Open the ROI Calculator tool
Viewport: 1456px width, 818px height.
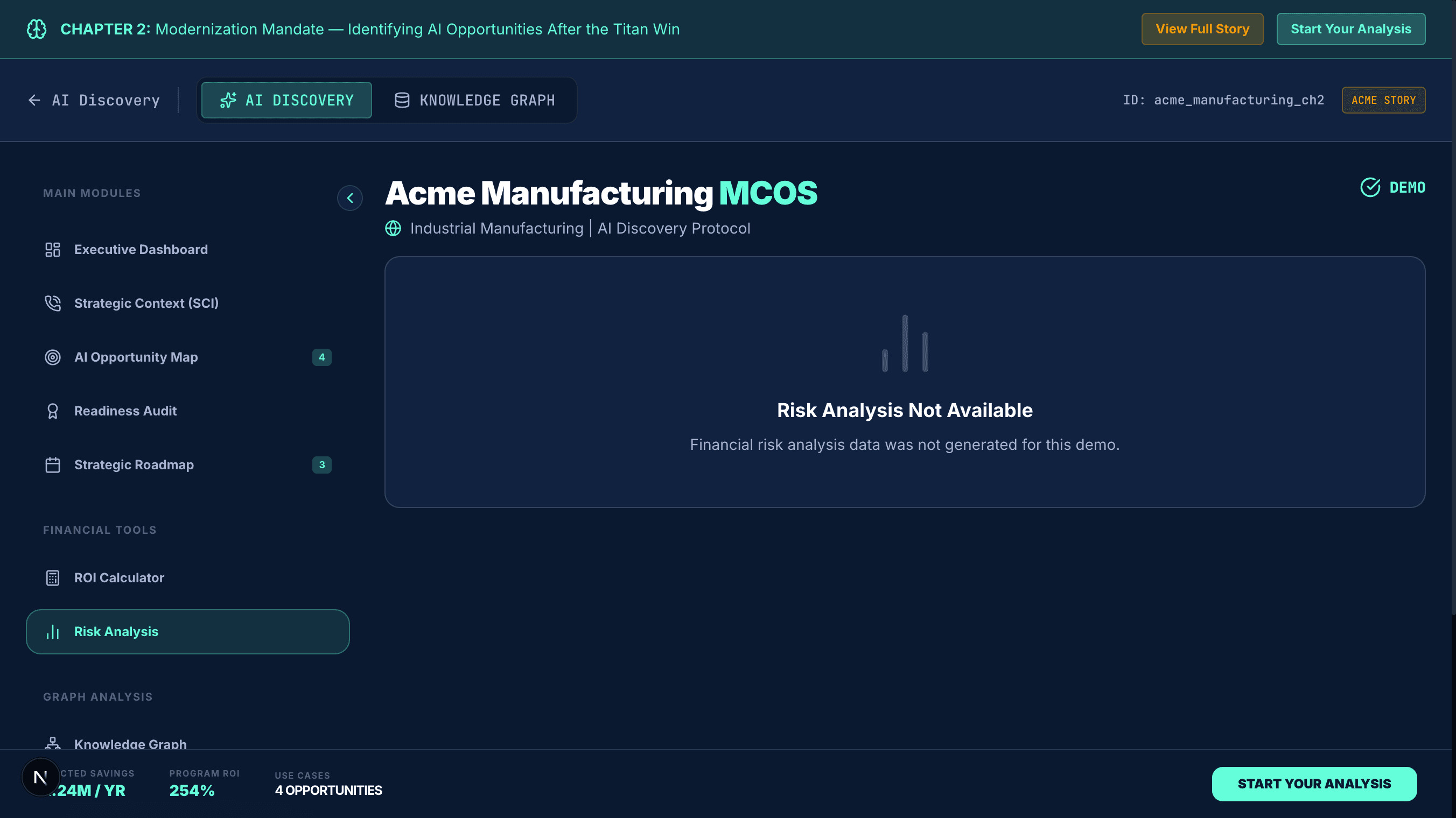click(x=187, y=578)
